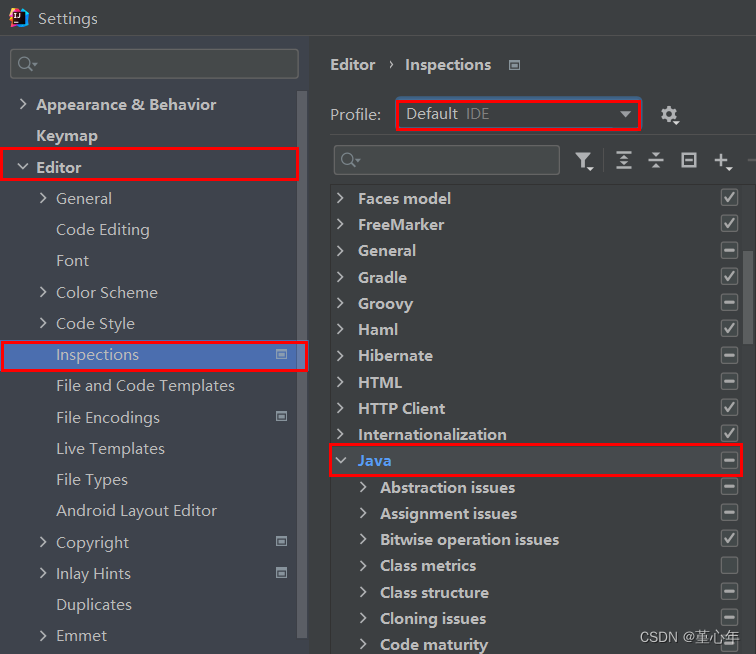Collapse the Java inspections group

(341, 460)
